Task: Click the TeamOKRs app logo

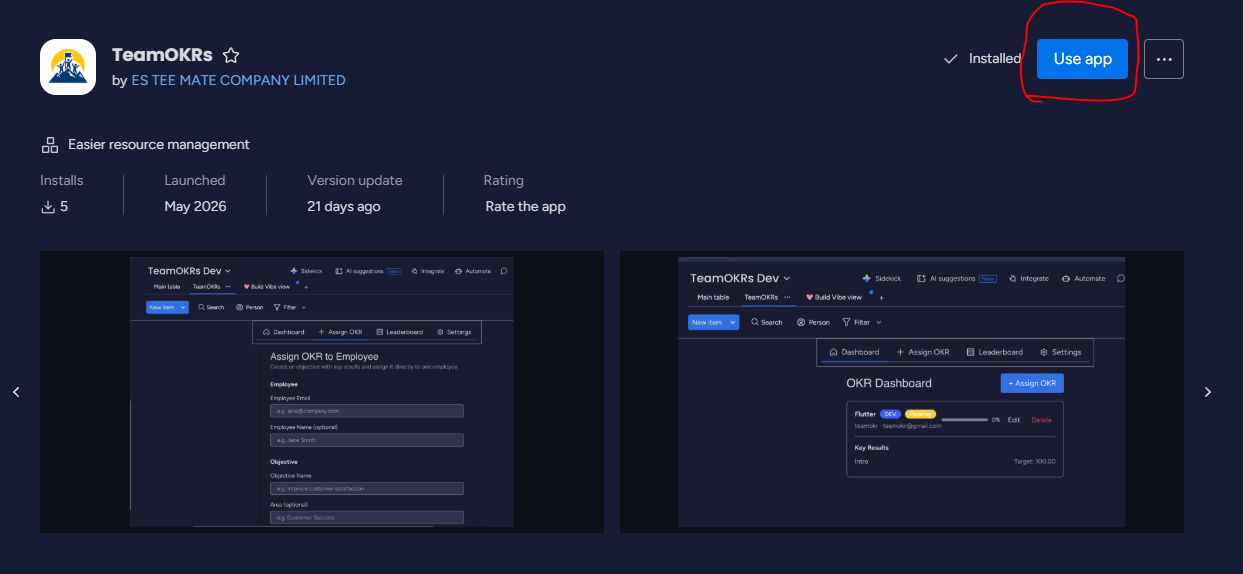Action: pos(68,67)
